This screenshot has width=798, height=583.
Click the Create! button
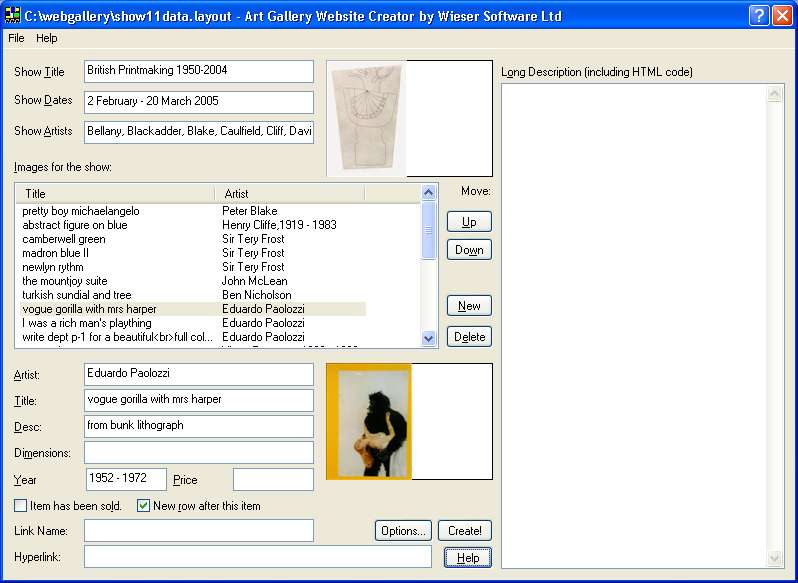tap(465, 531)
